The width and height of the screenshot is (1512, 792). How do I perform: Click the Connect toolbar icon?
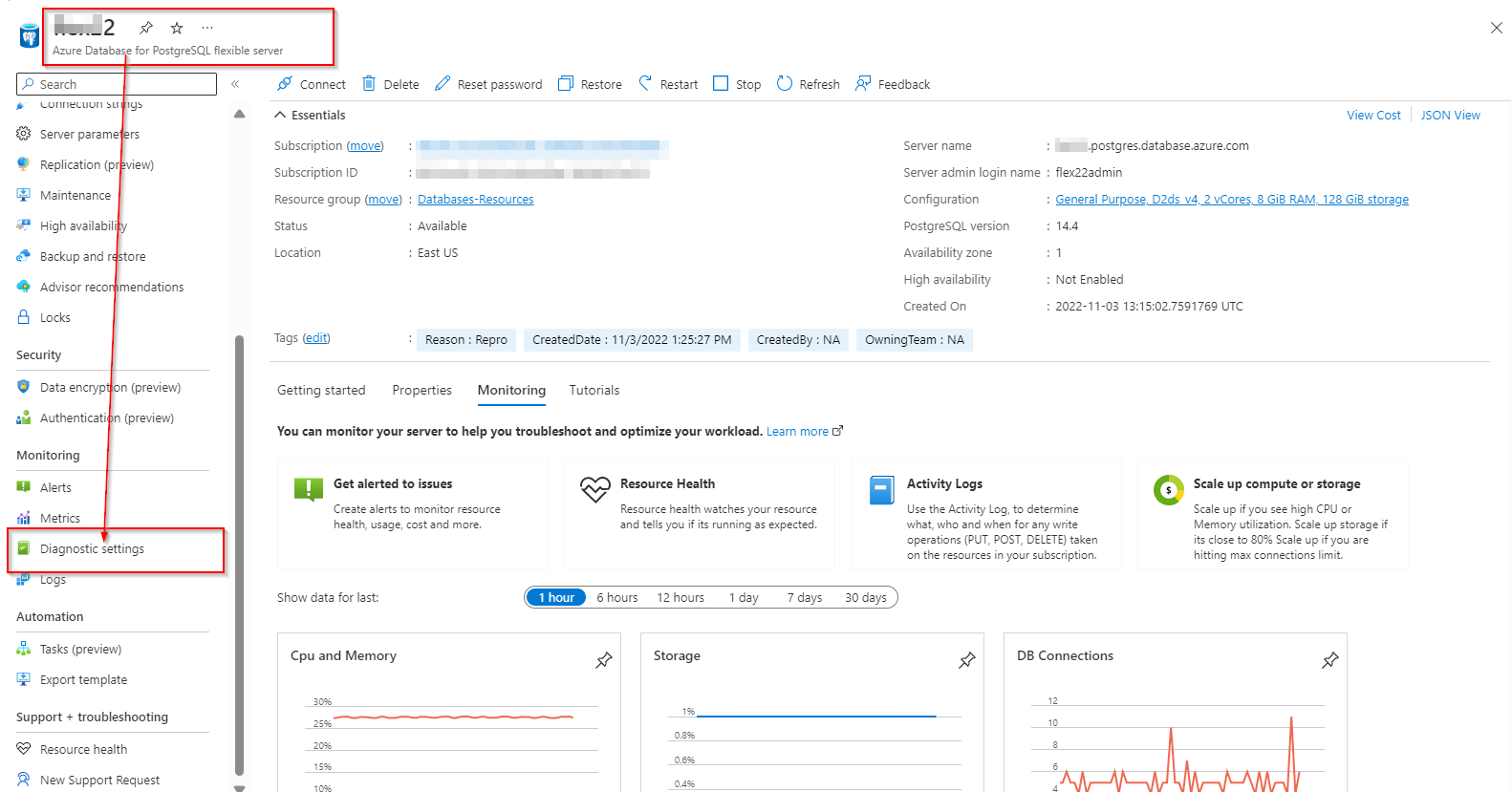(x=285, y=84)
